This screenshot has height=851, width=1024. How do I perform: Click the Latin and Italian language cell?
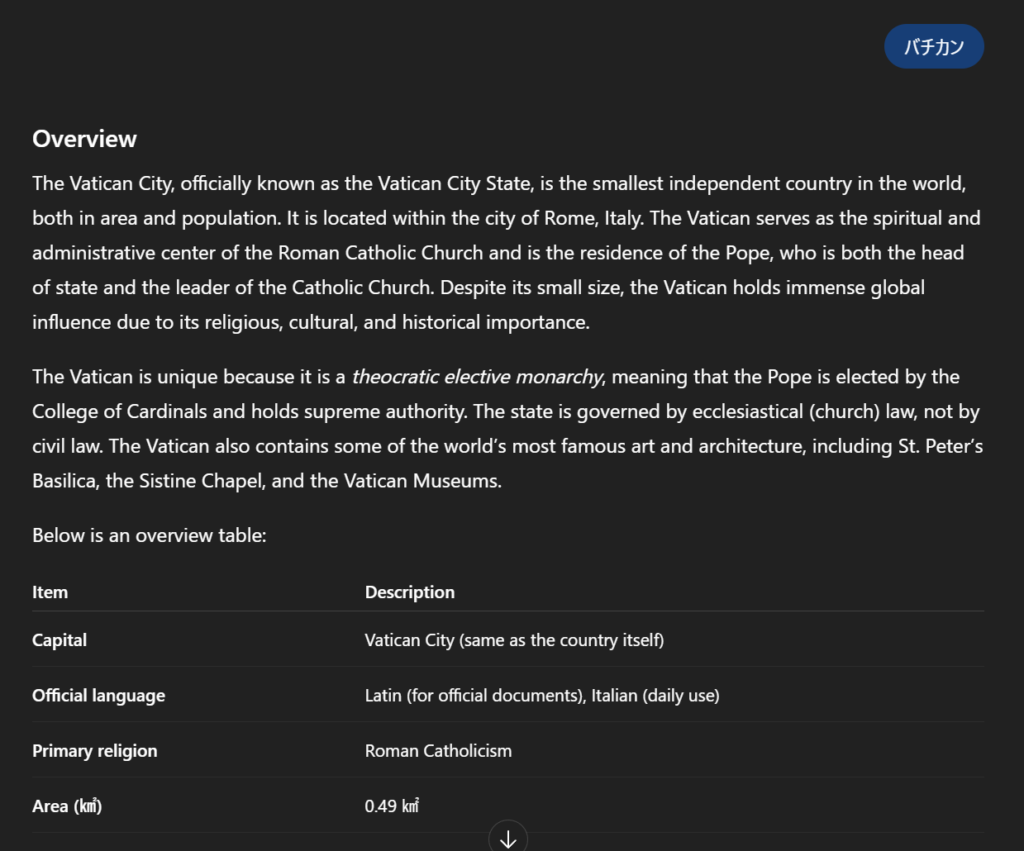click(541, 696)
